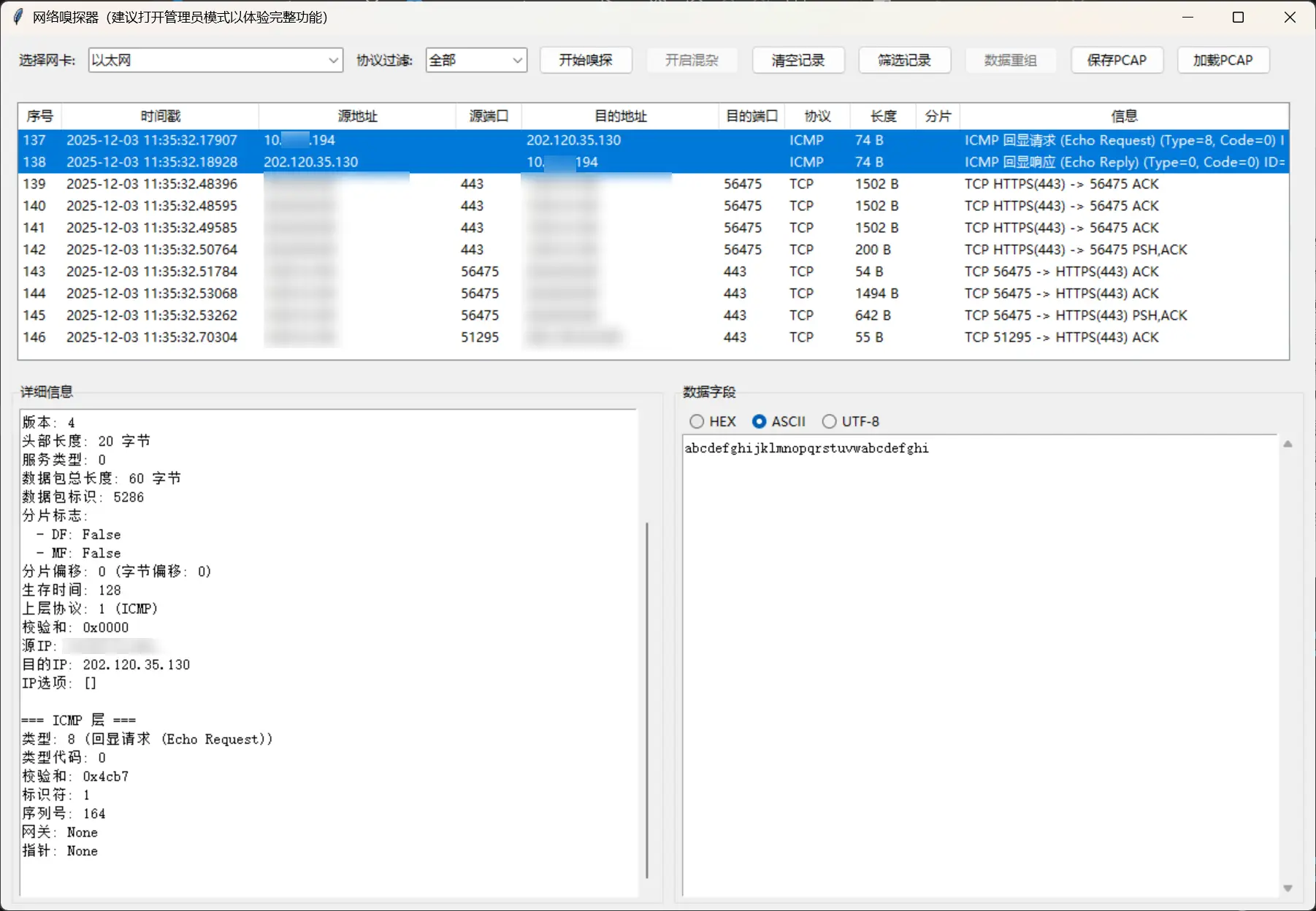Select the ICMP Echo Reply packet 138
Image resolution: width=1316 pixels, height=911 pixels.
click(x=438, y=161)
